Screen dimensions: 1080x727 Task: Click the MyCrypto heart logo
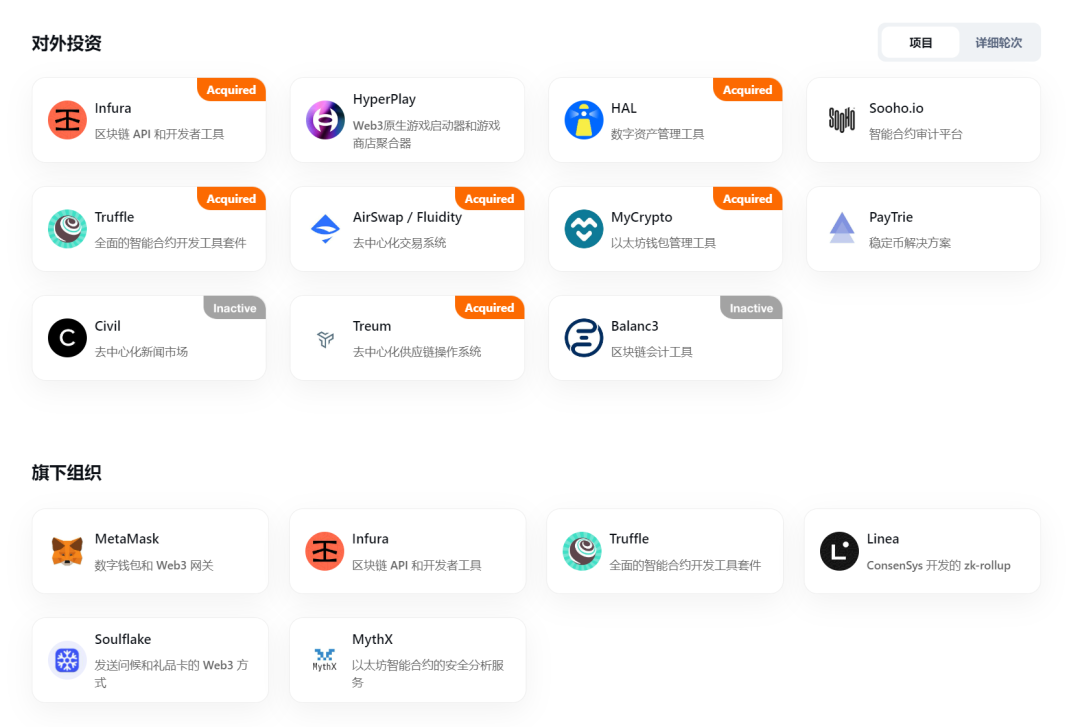(583, 229)
